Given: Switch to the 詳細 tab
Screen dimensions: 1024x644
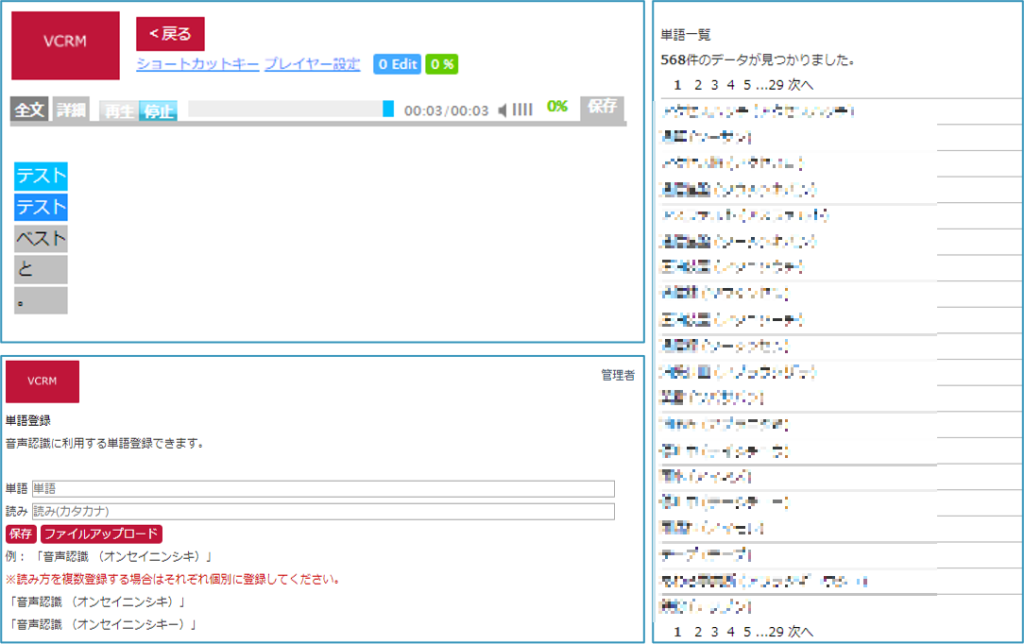Looking at the screenshot, I should coord(70,110).
